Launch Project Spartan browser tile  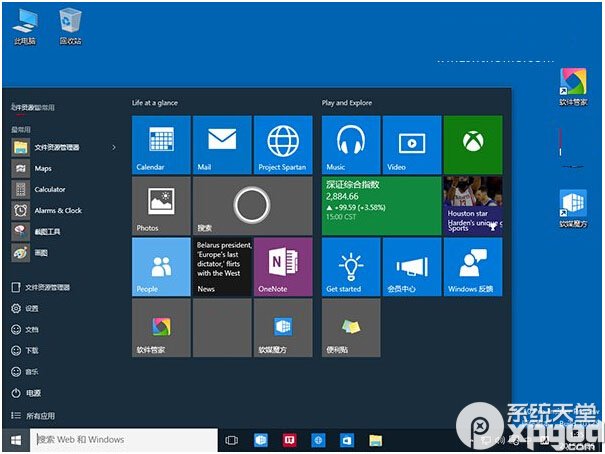[x=282, y=144]
